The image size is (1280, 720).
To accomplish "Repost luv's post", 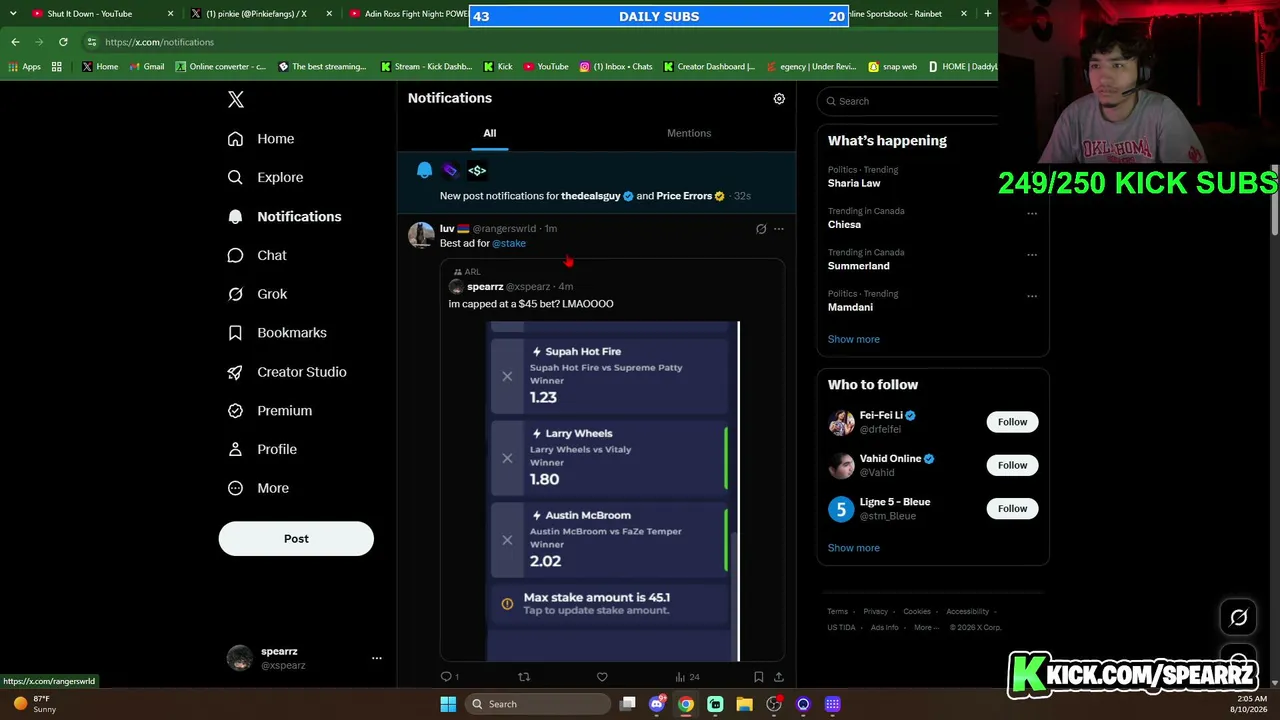I will pos(524,677).
